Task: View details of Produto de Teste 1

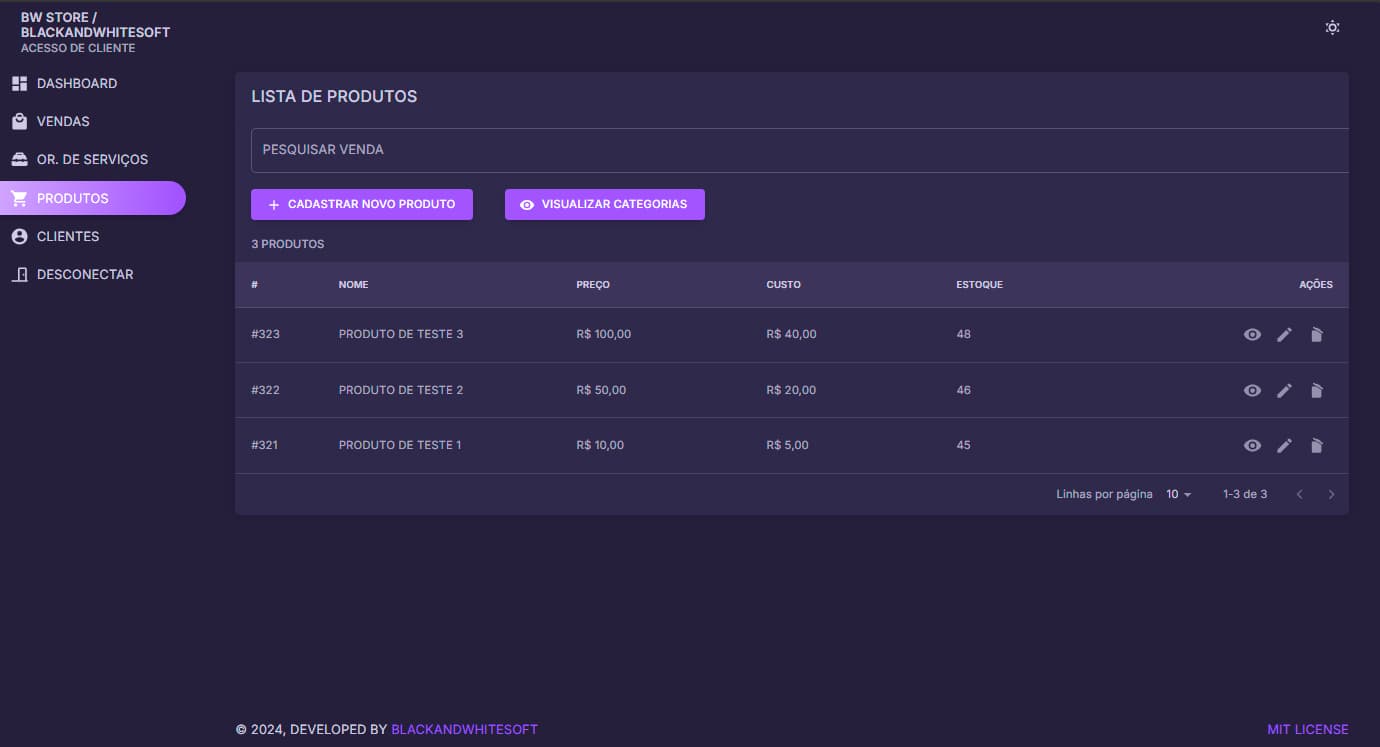Action: (x=1252, y=445)
